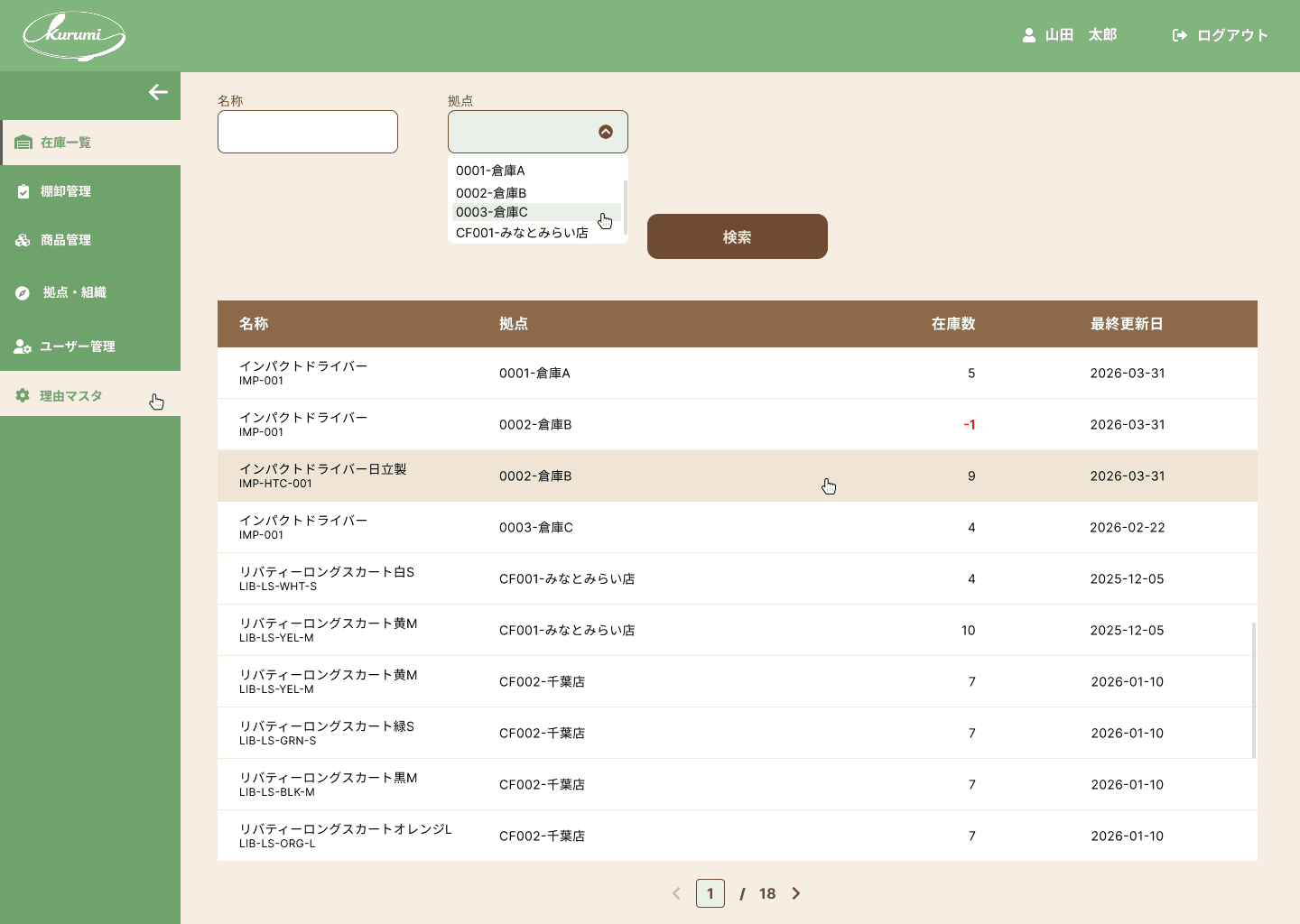Click the table's vertical scrollbar
Screen dimensions: 1300x924
click(x=1254, y=690)
